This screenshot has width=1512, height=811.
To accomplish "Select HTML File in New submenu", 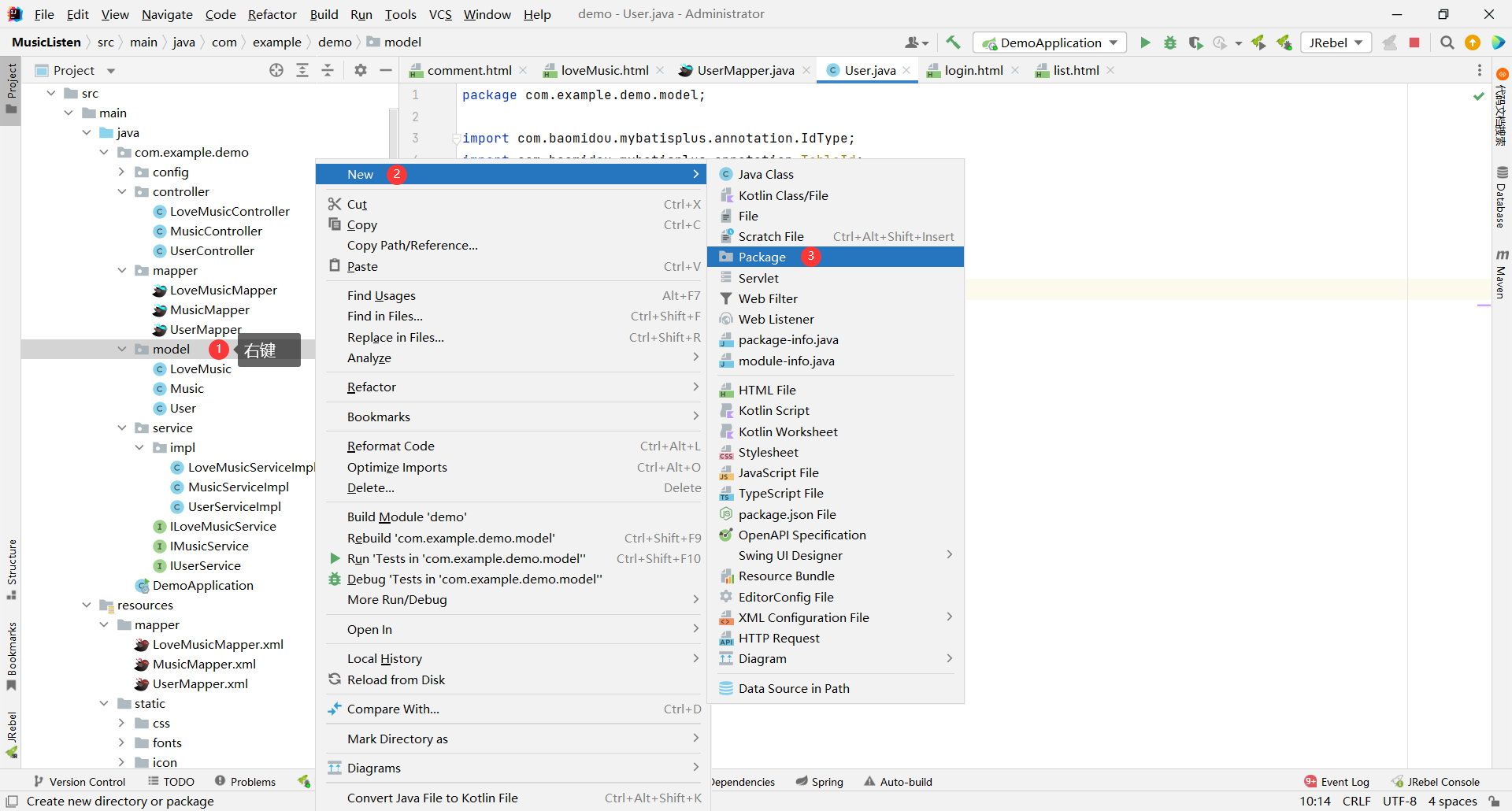I will point(836,390).
